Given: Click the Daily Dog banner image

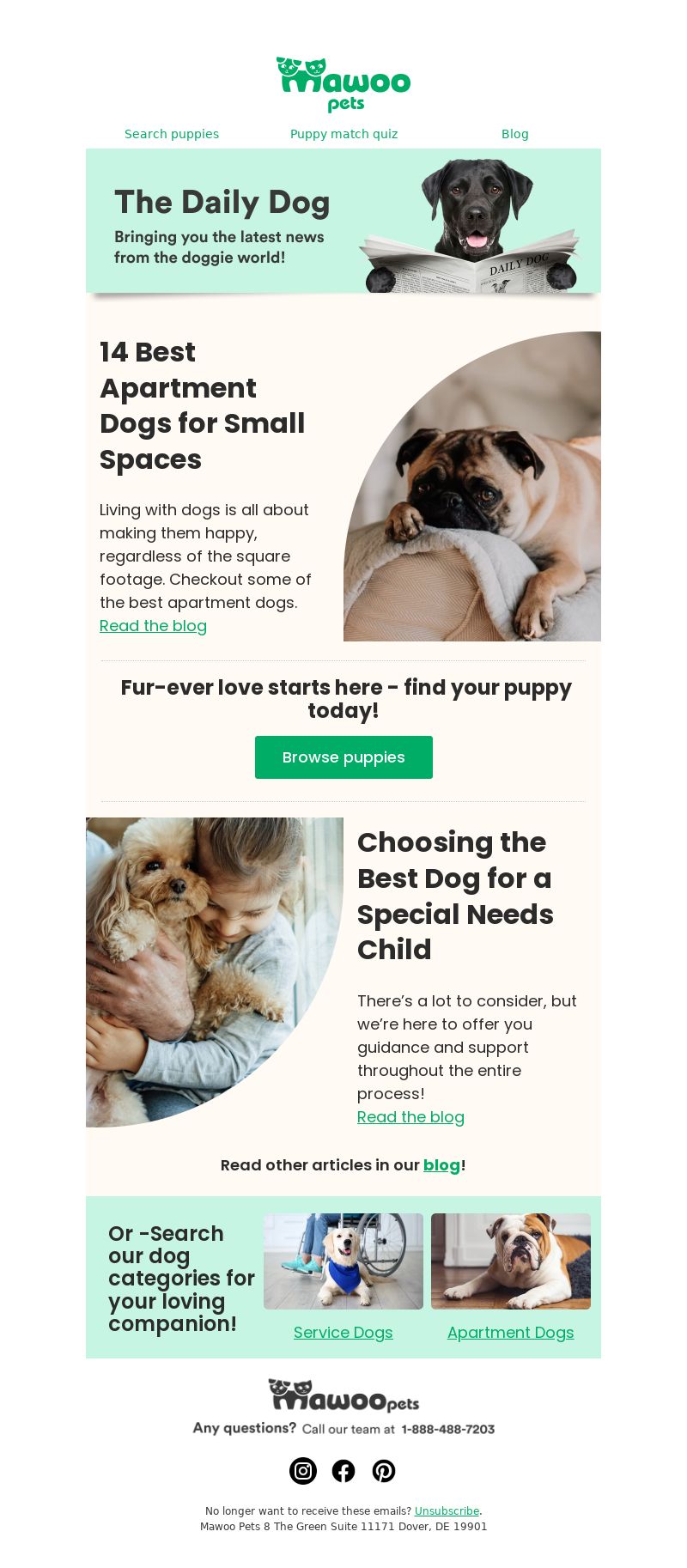Looking at the screenshot, I should click(x=343, y=221).
